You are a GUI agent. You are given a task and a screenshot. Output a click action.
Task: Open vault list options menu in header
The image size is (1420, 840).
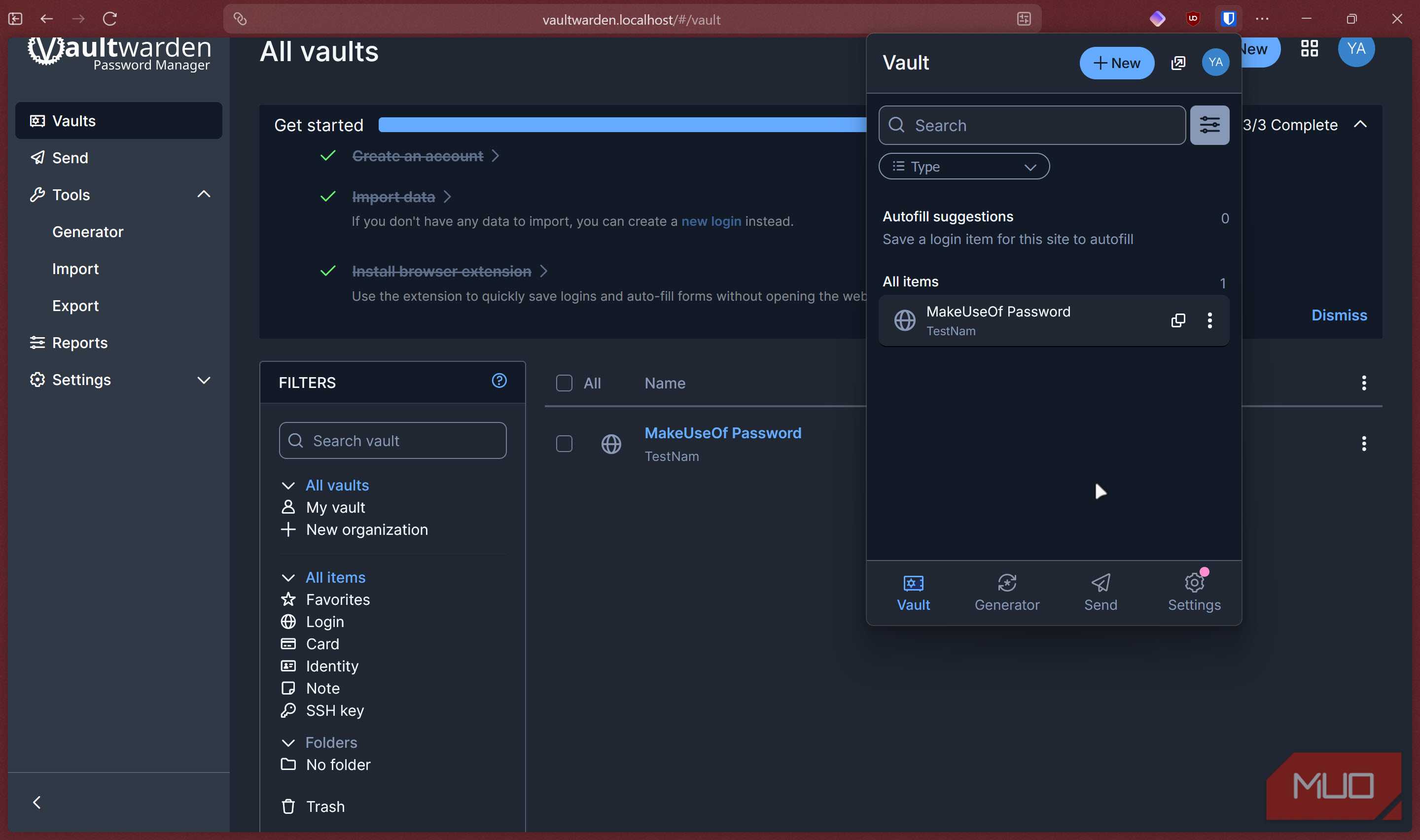pyautogui.click(x=1363, y=383)
